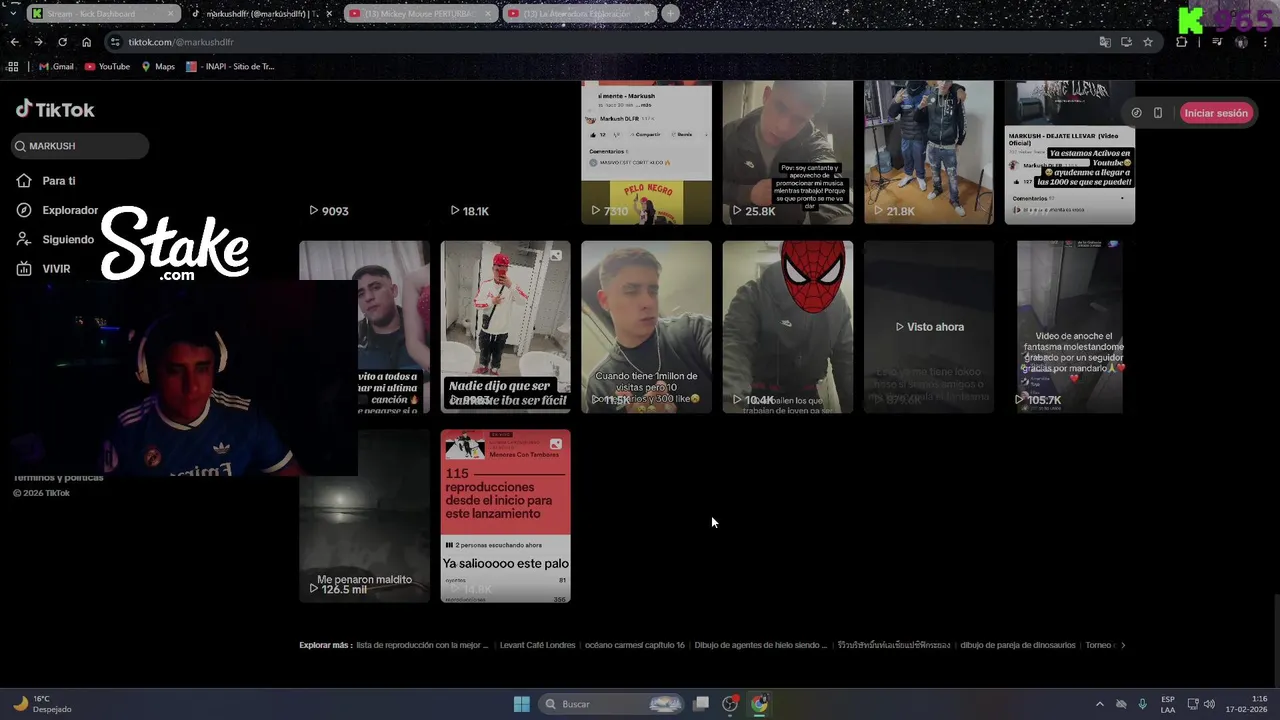Open the Chrome three-dot menu
Screen dimensions: 1280x720
point(1264,42)
